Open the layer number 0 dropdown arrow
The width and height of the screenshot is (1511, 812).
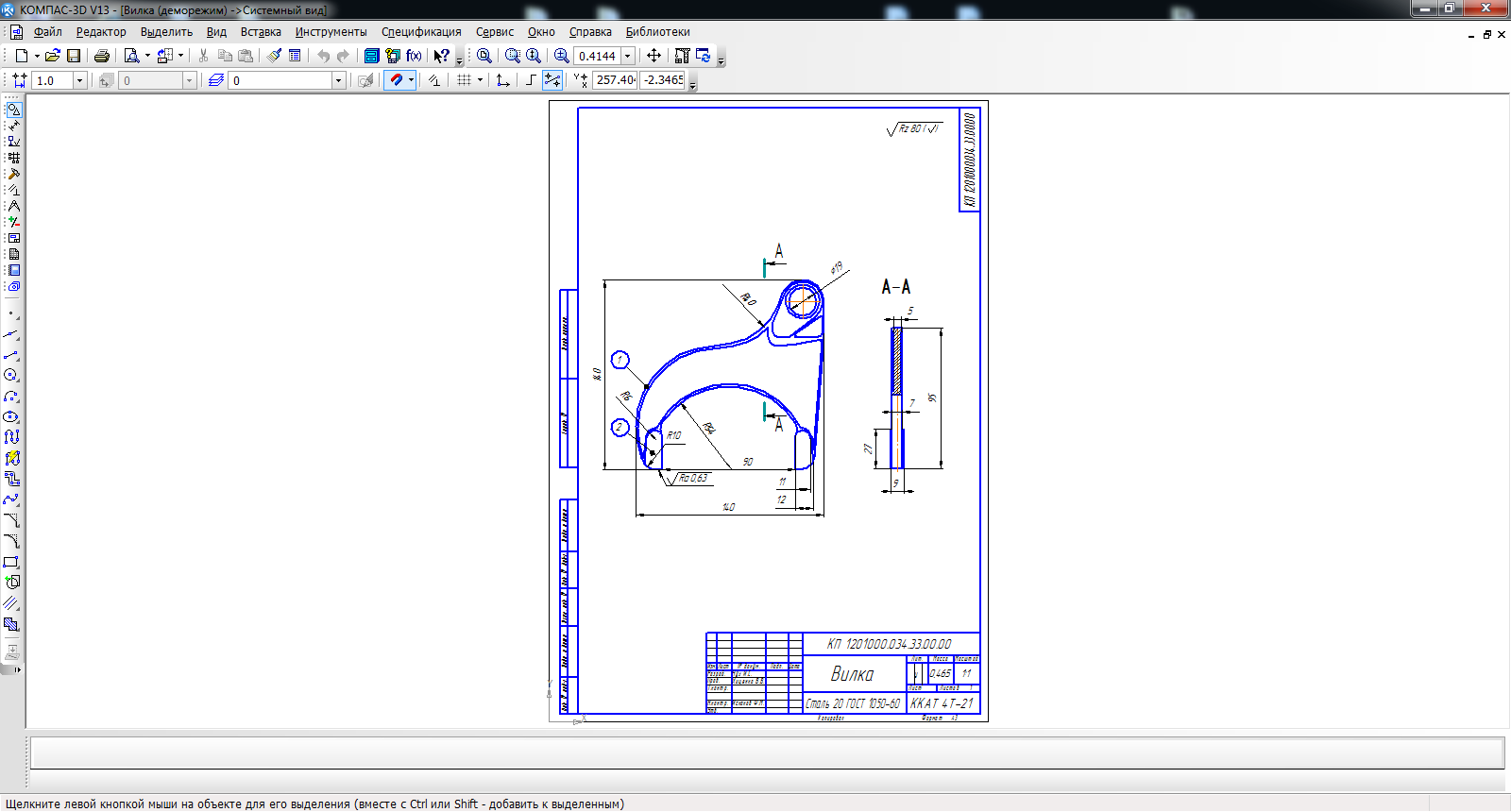pos(338,80)
